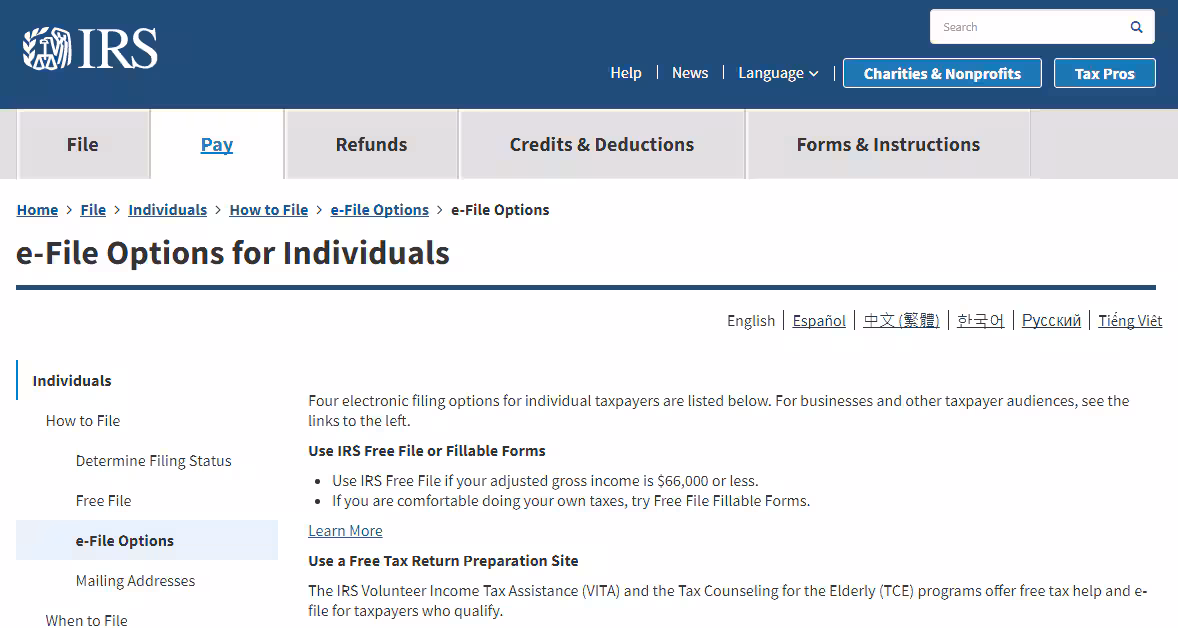Open the Help link
The image size is (1178, 628).
626,73
